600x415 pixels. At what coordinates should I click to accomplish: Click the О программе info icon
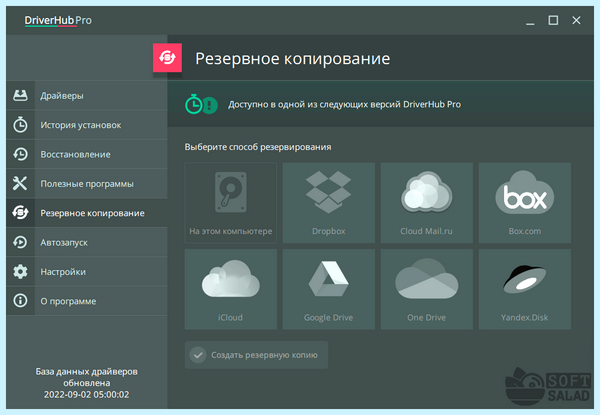coord(20,301)
